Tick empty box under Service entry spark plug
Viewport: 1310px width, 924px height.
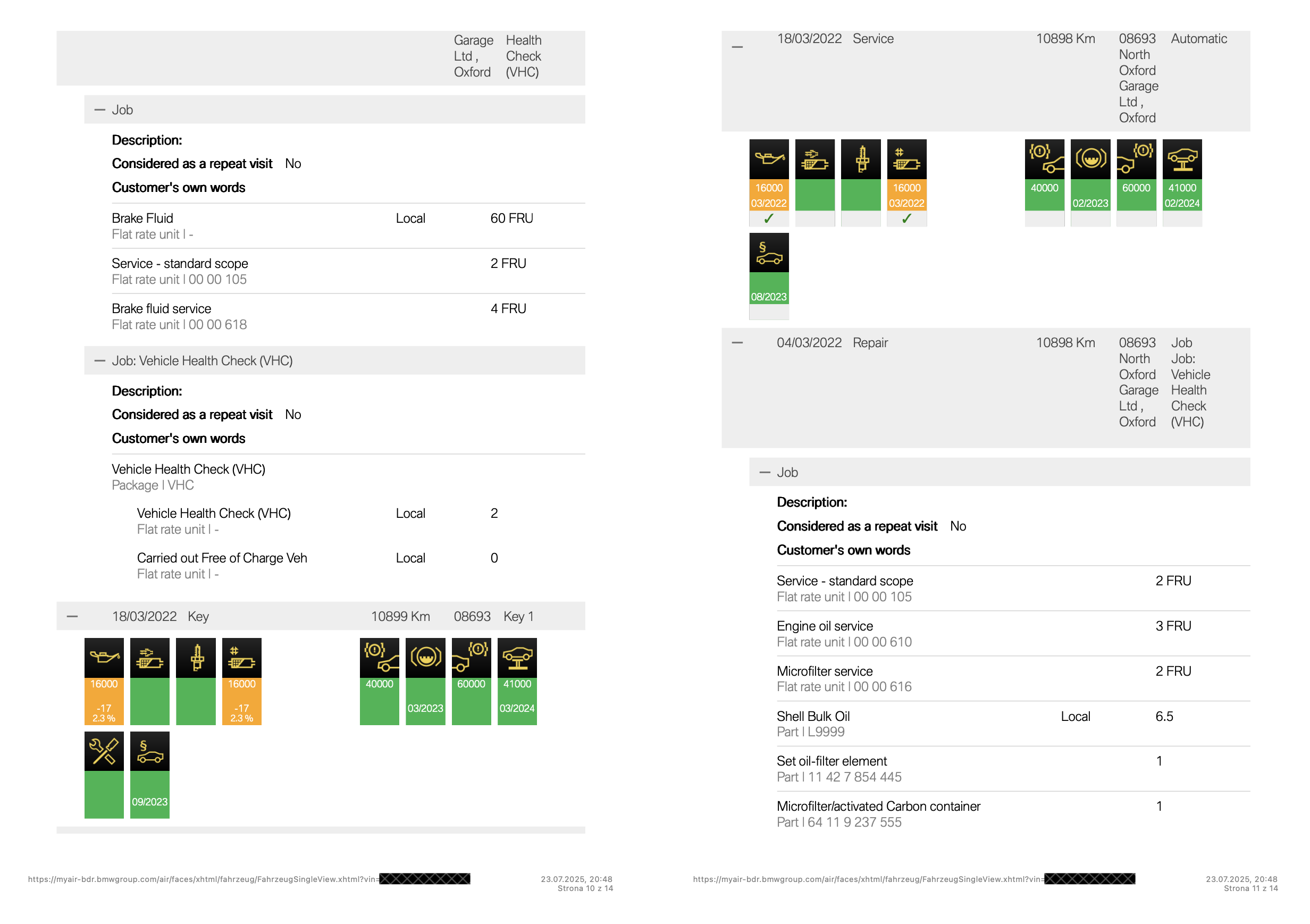tap(860, 219)
